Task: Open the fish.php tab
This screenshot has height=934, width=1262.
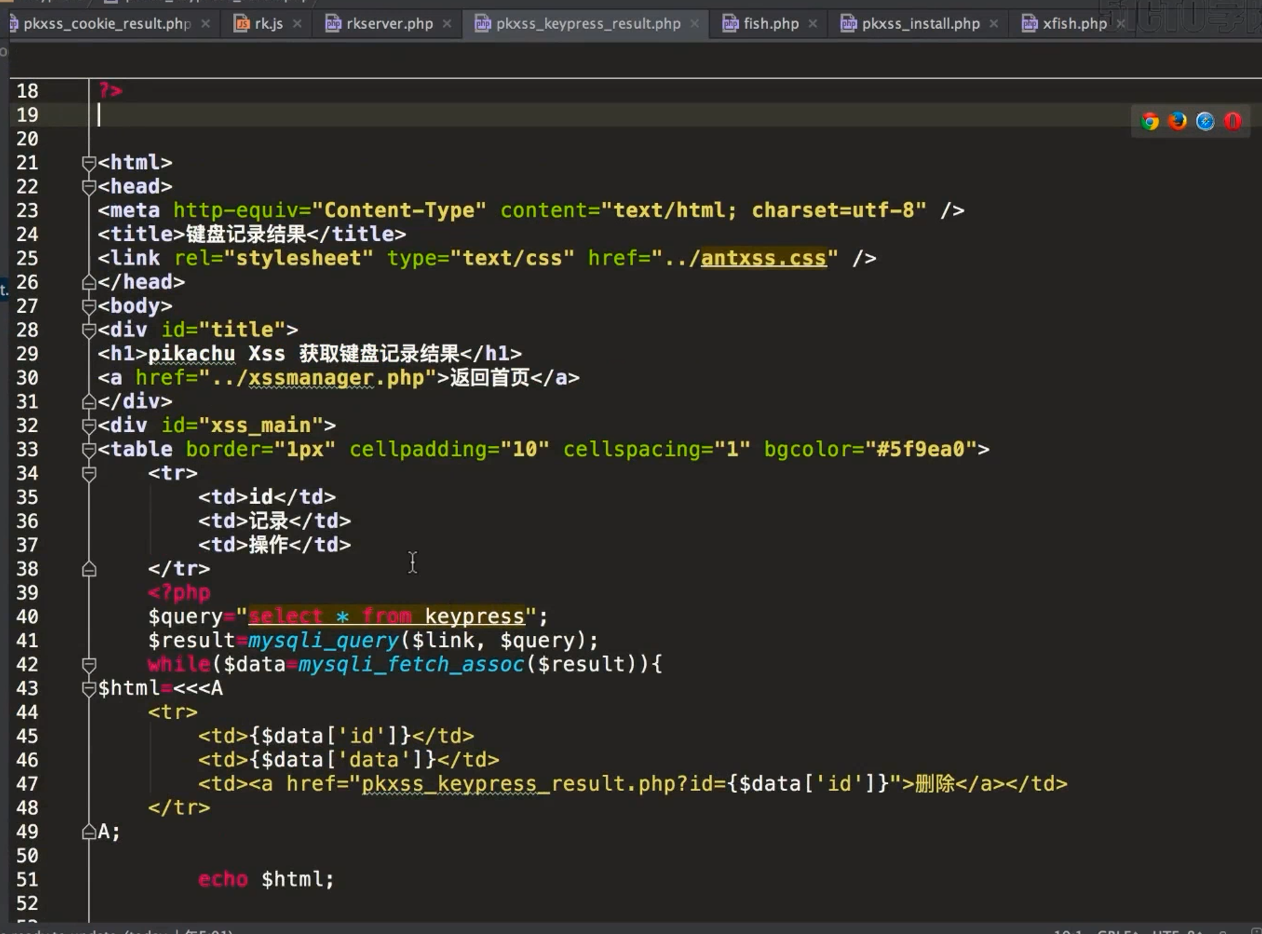Action: pyautogui.click(x=771, y=23)
